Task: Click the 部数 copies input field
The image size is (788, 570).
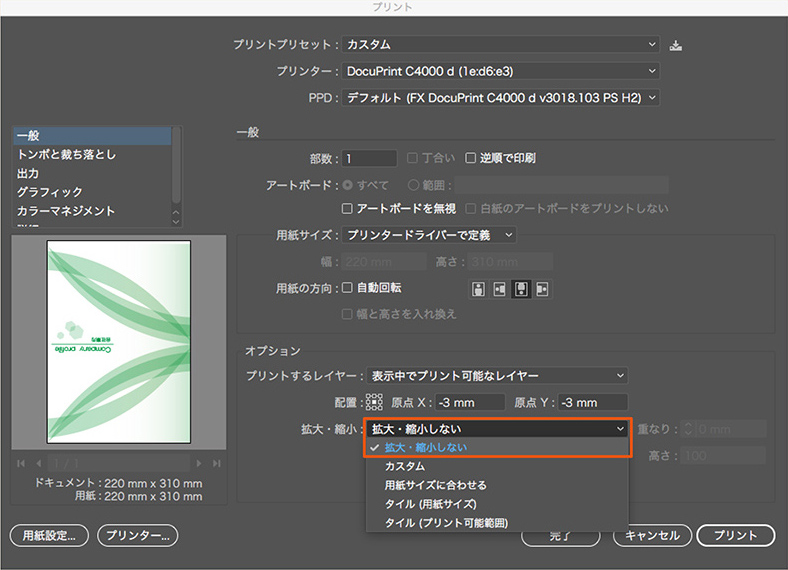Action: tap(370, 158)
